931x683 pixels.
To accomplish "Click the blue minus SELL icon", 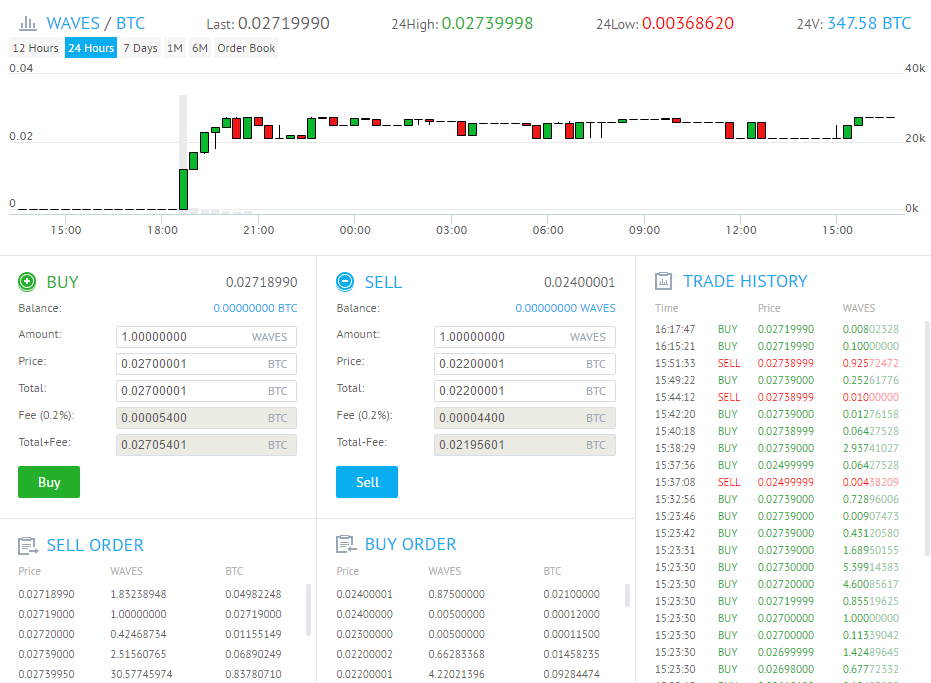I will (345, 282).
